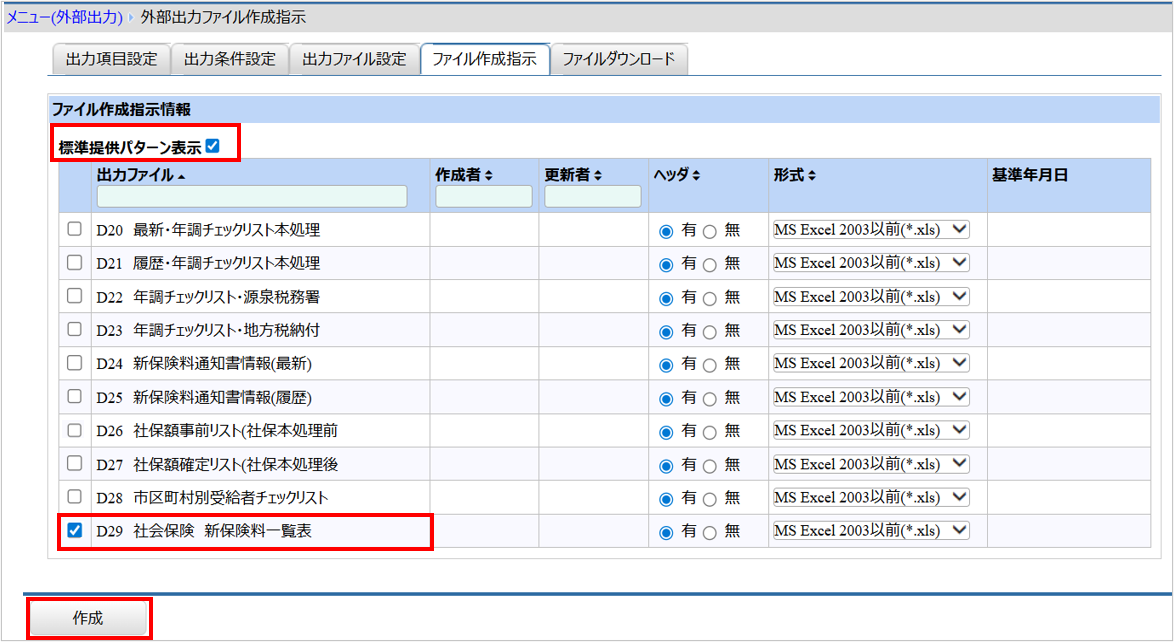Check the D25 新保険料通知書情報(履歴) row
1174x642 pixels.
point(74,396)
